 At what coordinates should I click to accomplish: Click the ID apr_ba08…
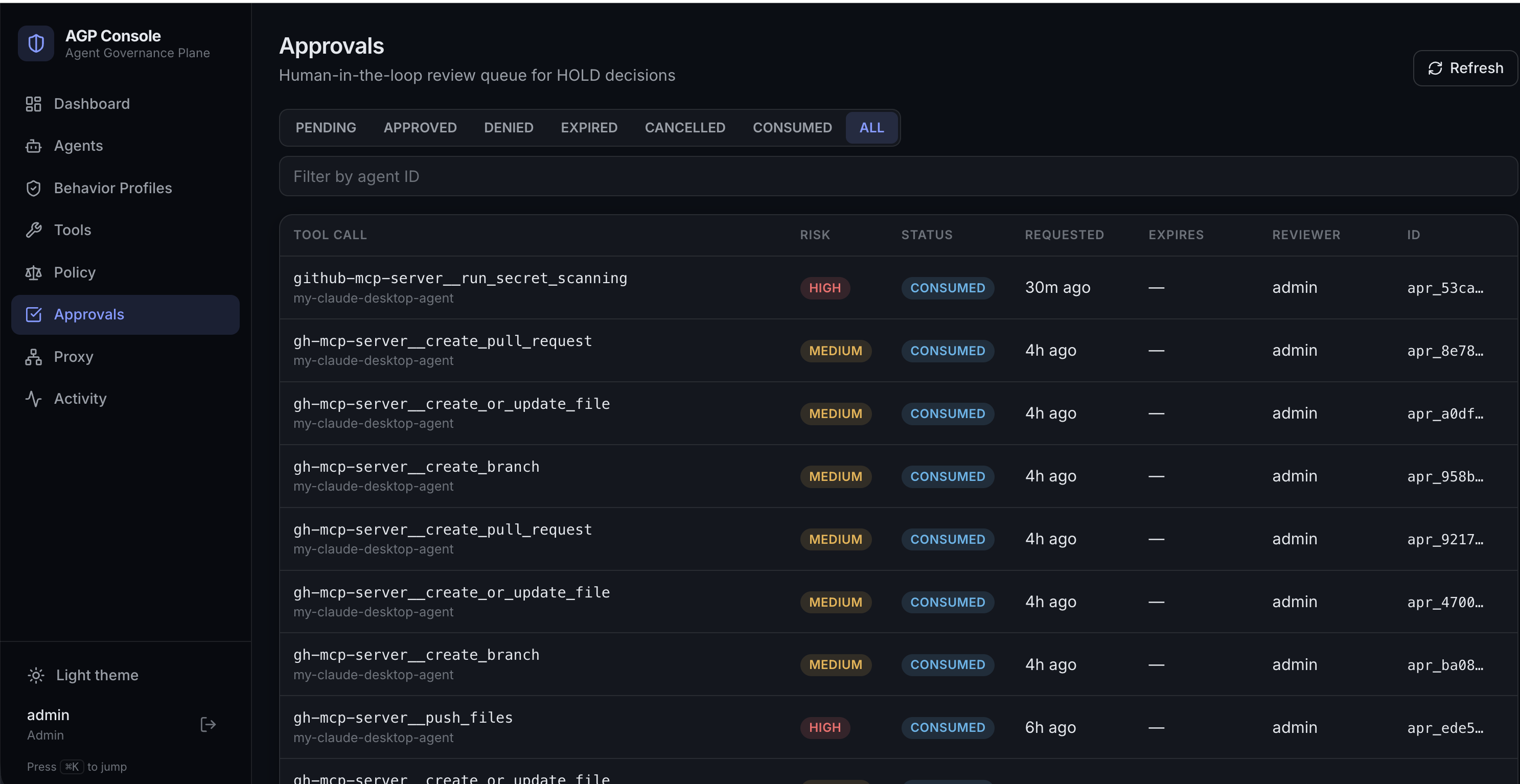point(1445,665)
